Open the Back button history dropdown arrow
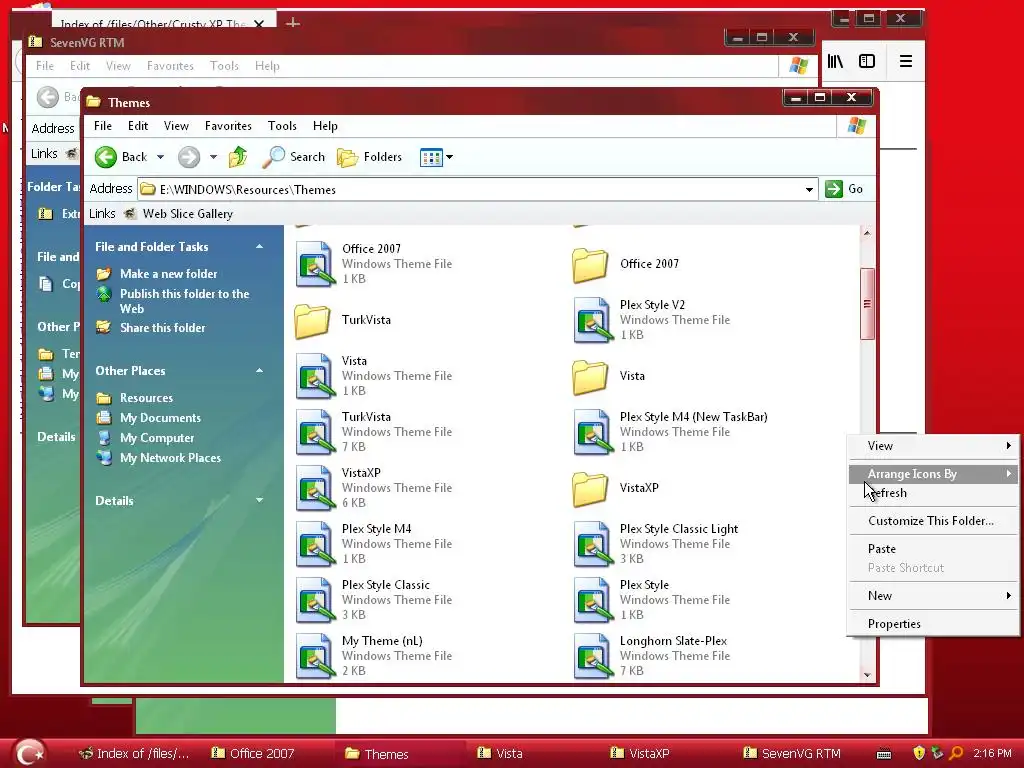Screen dimensions: 1024x768 pyautogui.click(x=160, y=157)
